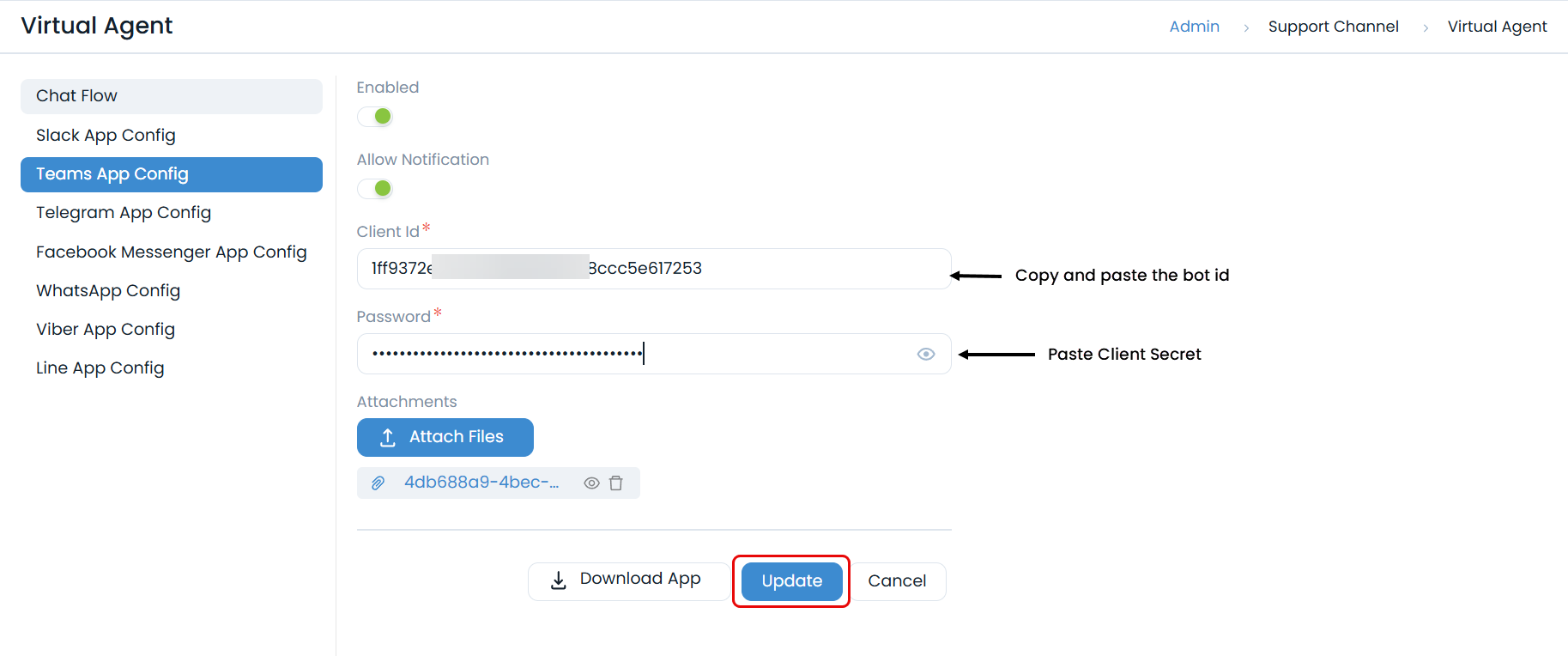Click the Attach Files button
This screenshot has width=1568, height=656.
click(445, 437)
